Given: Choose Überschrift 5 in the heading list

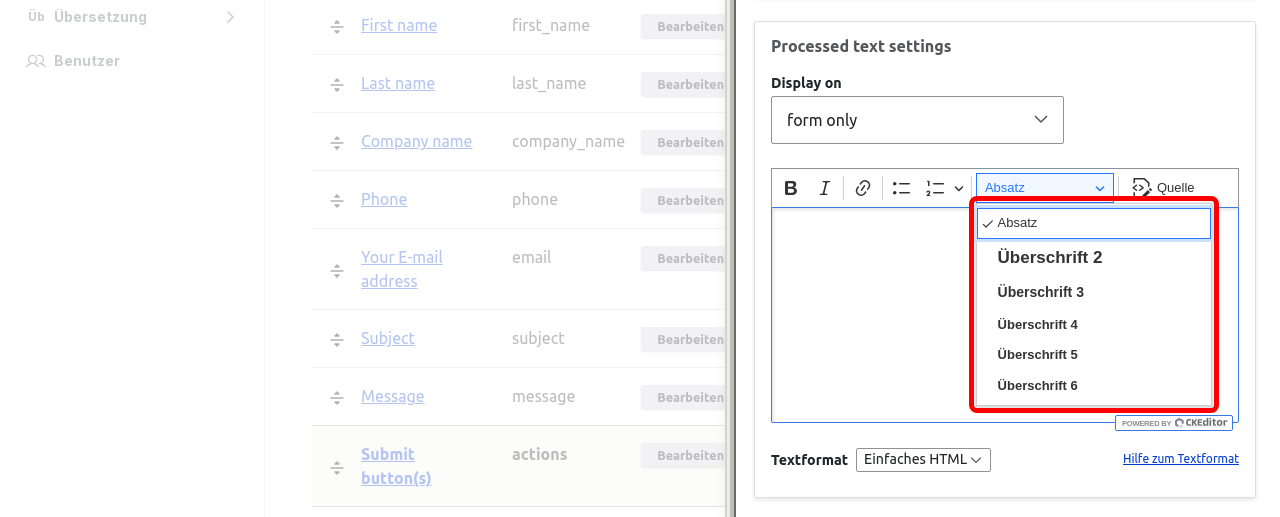Looking at the screenshot, I should pos(1094,355).
